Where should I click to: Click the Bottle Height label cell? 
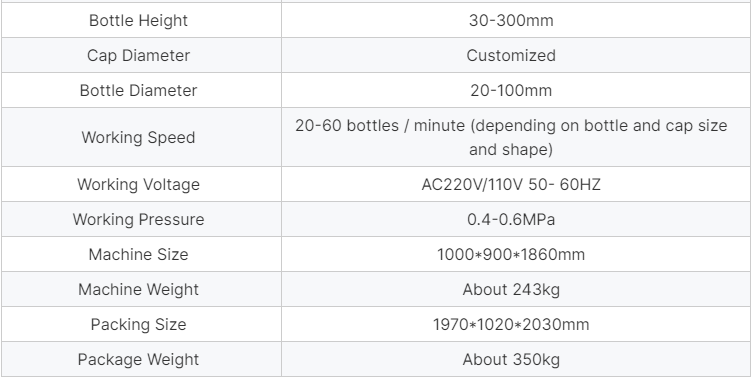pyautogui.click(x=141, y=20)
